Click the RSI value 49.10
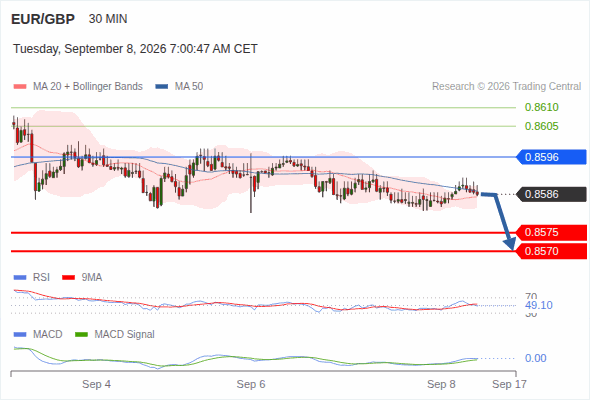590x400 pixels. click(x=539, y=305)
